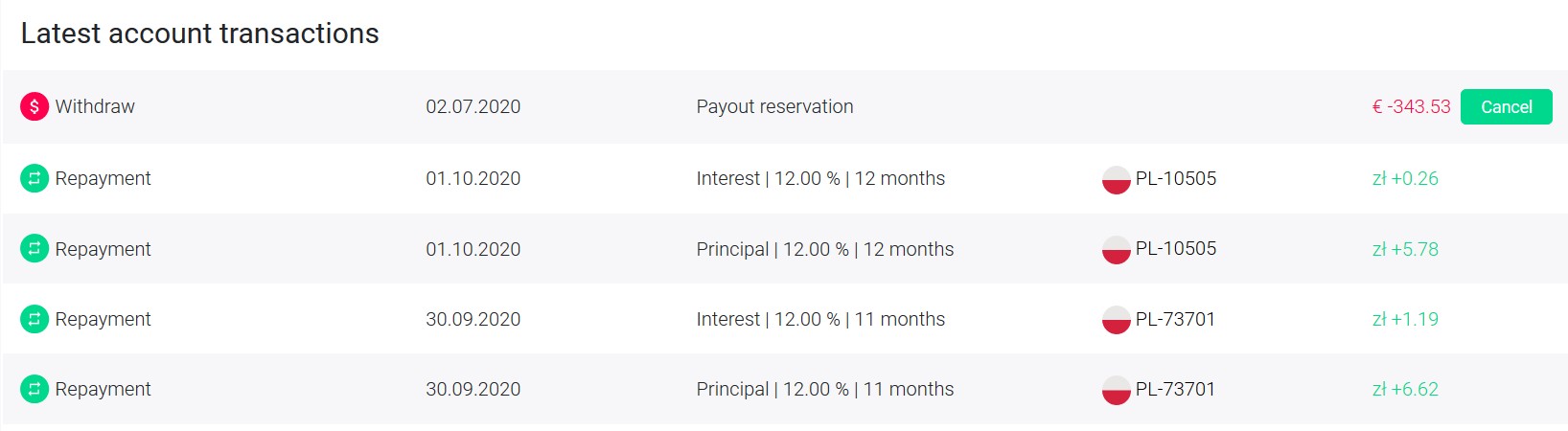The image size is (1568, 431).
Task: Click the Latest account transactions heading
Action: click(x=200, y=34)
